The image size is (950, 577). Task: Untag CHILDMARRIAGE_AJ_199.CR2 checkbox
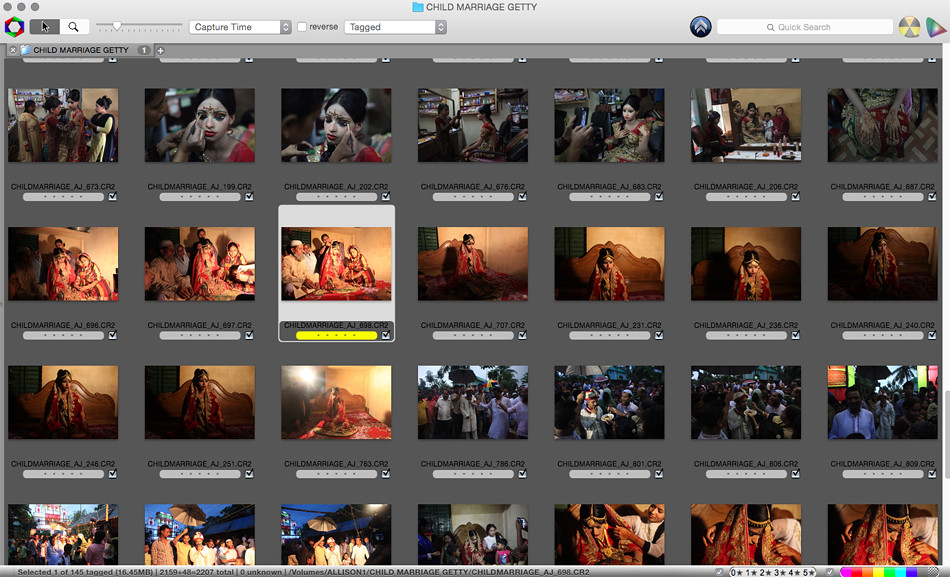(x=249, y=196)
